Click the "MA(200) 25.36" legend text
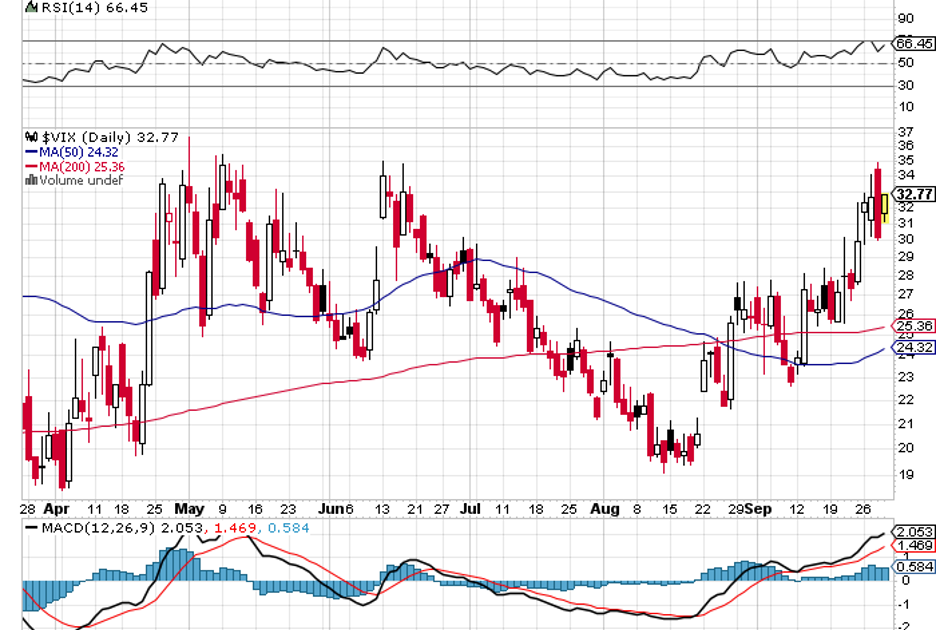936x630 pixels. tap(83, 166)
